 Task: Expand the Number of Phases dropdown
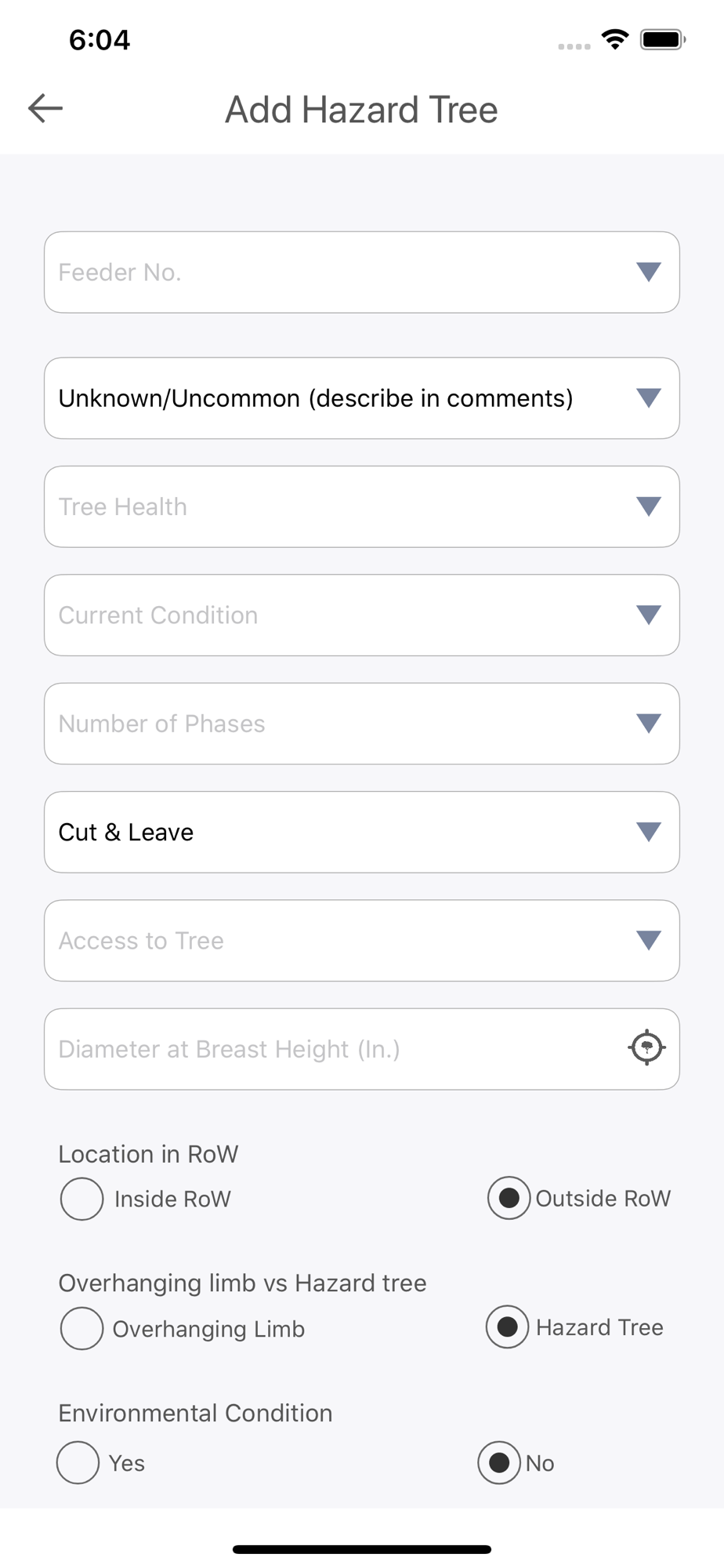(361, 724)
